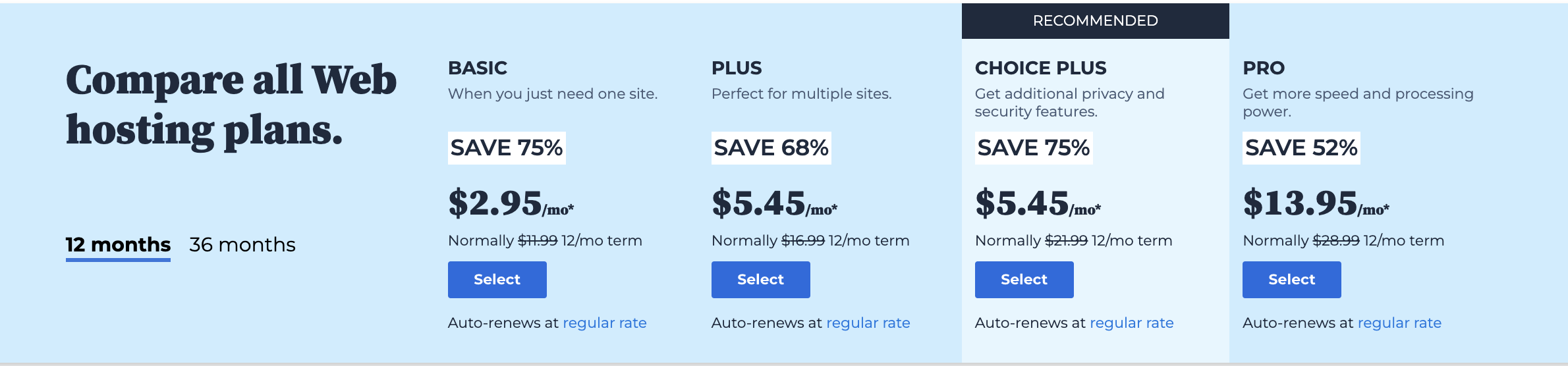Follow regular rate link under Pro plan
Screen dimensions: 1568x366
pos(1399,323)
